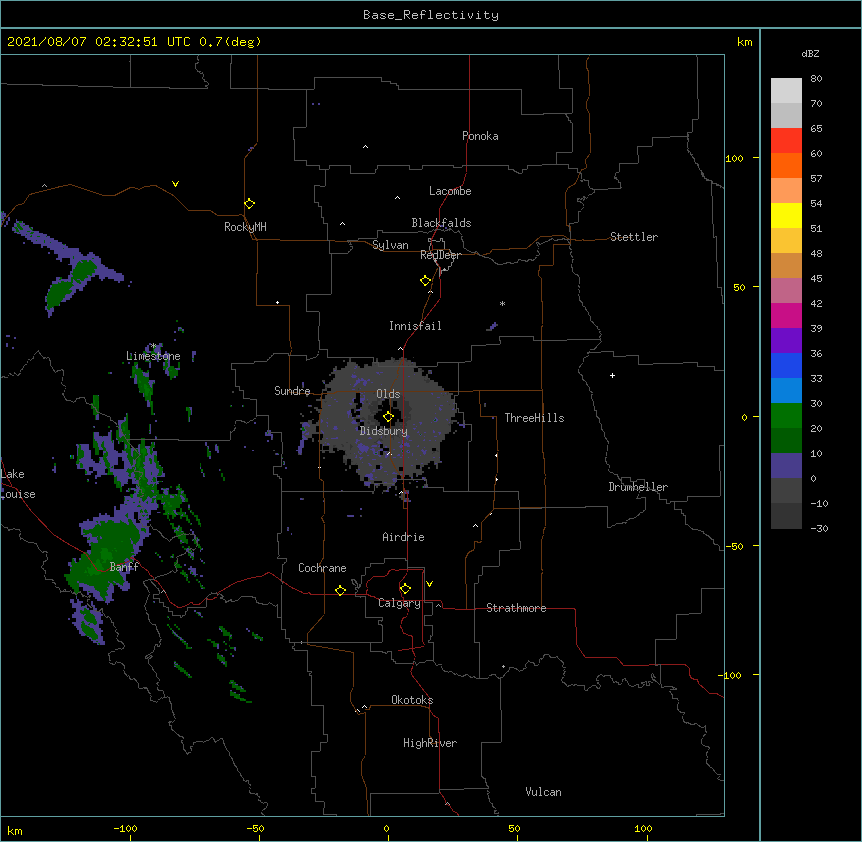Click the Sylvan label
862x842 pixels.
(x=390, y=245)
